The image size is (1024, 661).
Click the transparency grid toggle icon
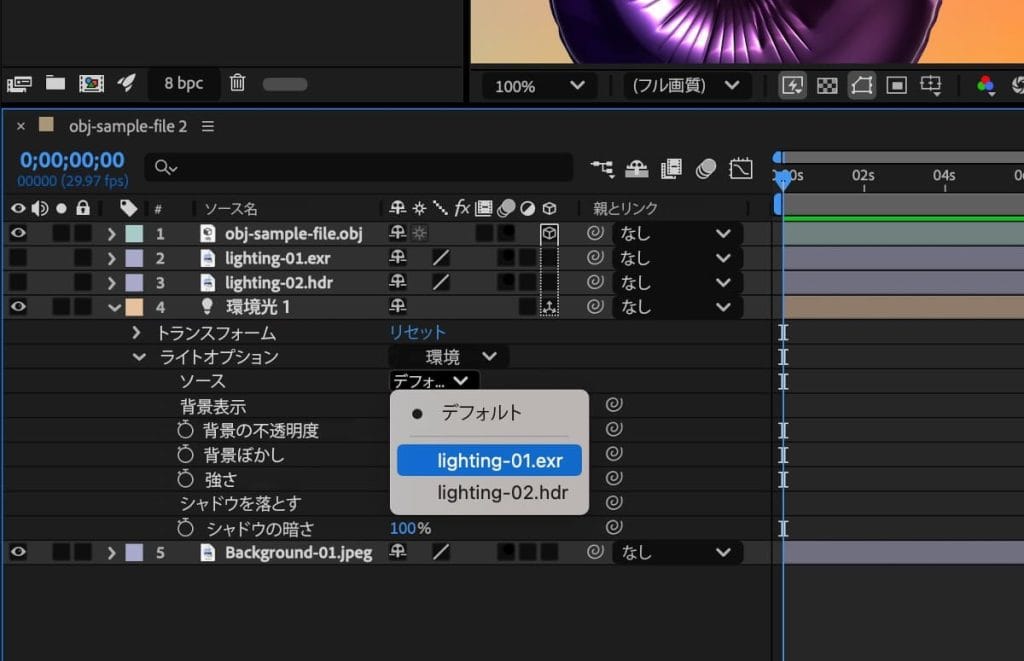(826, 86)
